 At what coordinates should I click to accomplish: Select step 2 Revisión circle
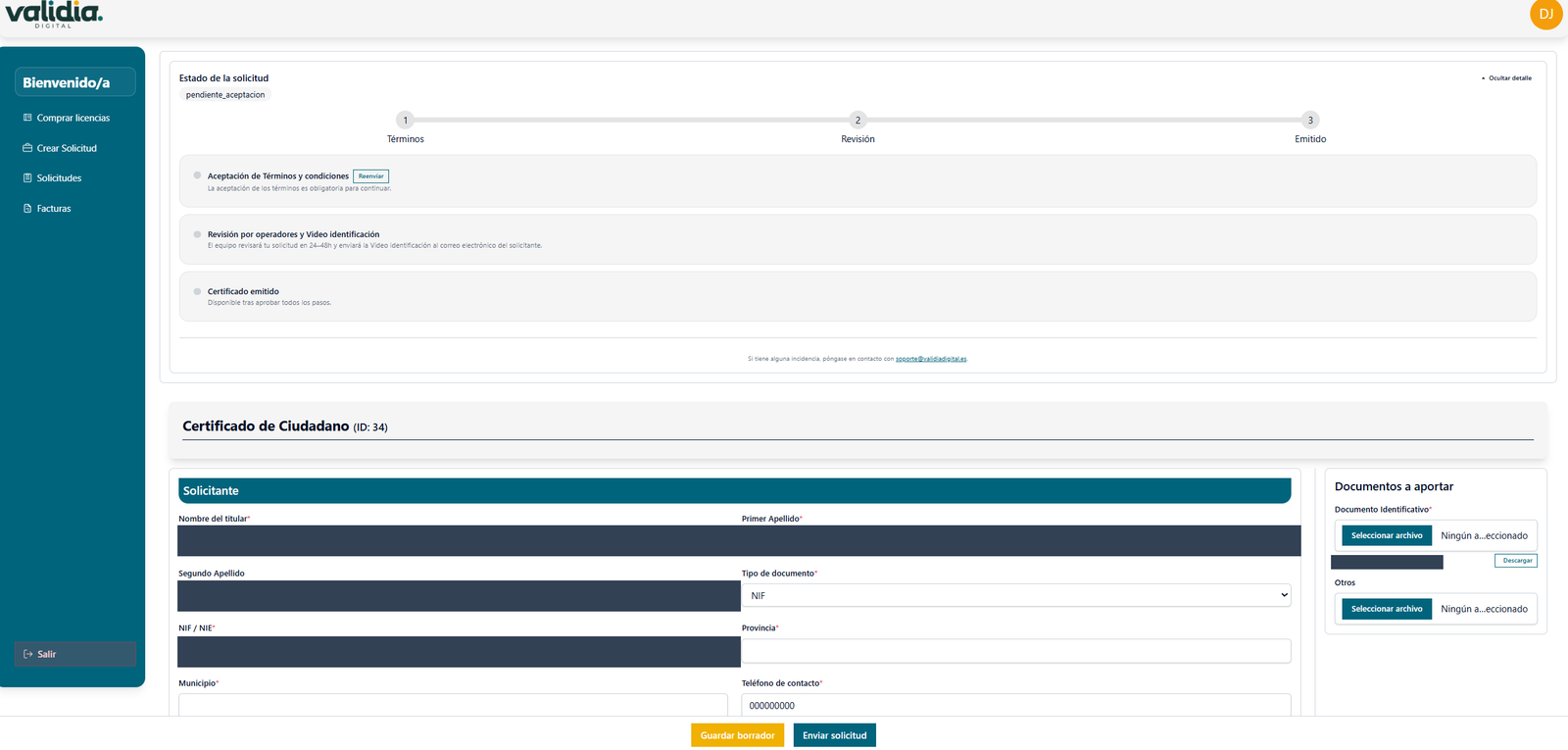857,121
